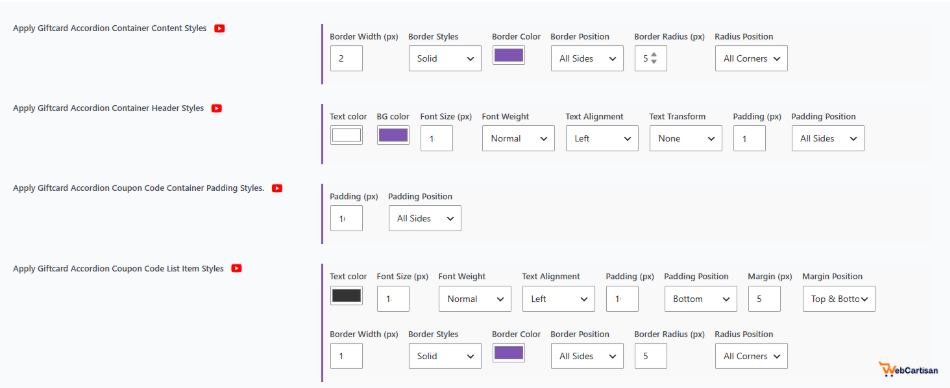Open Padding Position dropdown set to Bottom
The image size is (950, 388).
point(701,298)
